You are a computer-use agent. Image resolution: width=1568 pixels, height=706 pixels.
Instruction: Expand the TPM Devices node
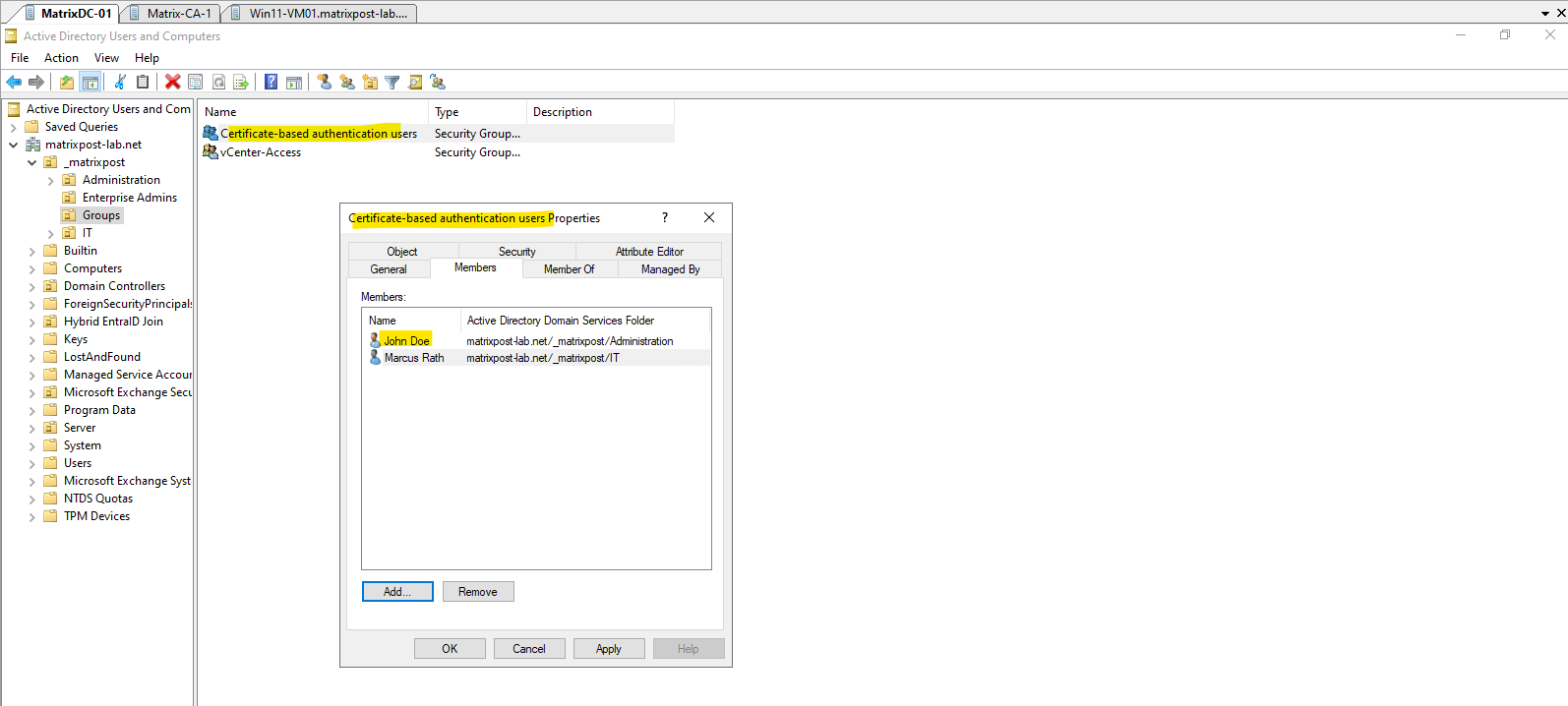(31, 516)
